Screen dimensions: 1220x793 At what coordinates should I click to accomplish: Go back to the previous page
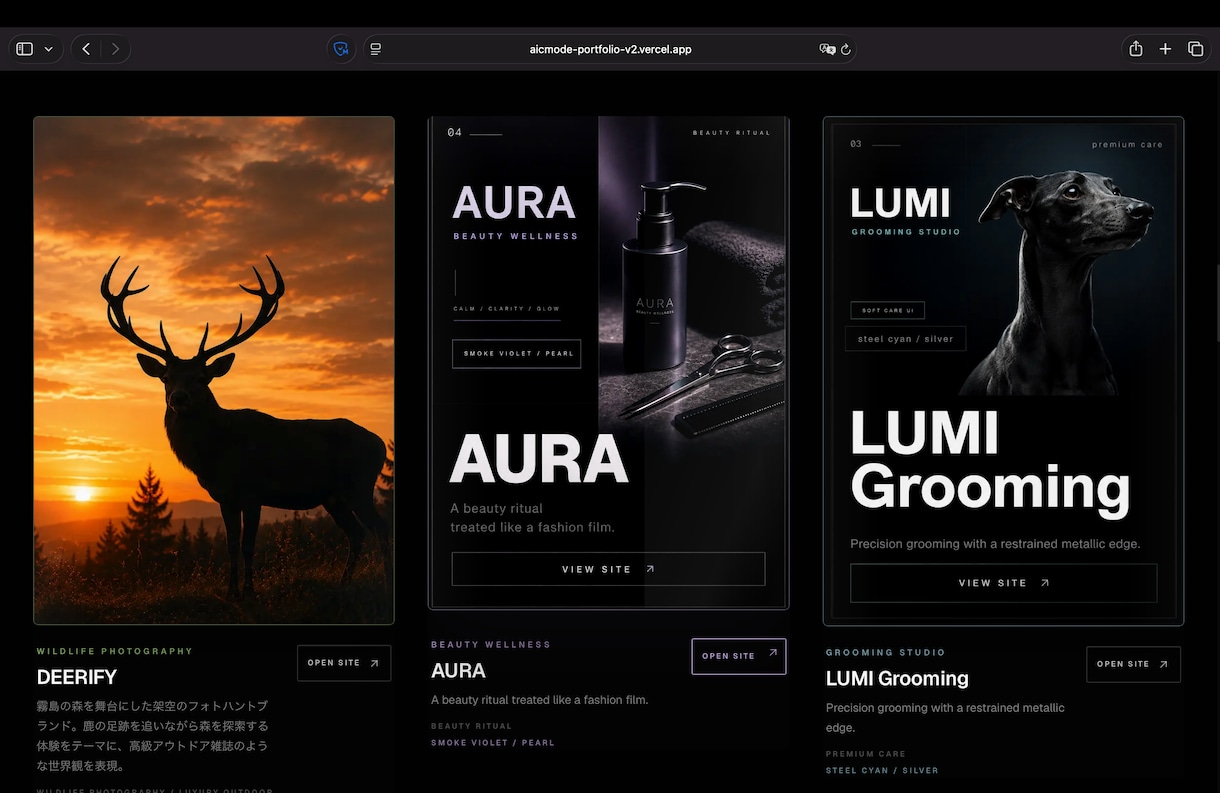tap(86, 49)
